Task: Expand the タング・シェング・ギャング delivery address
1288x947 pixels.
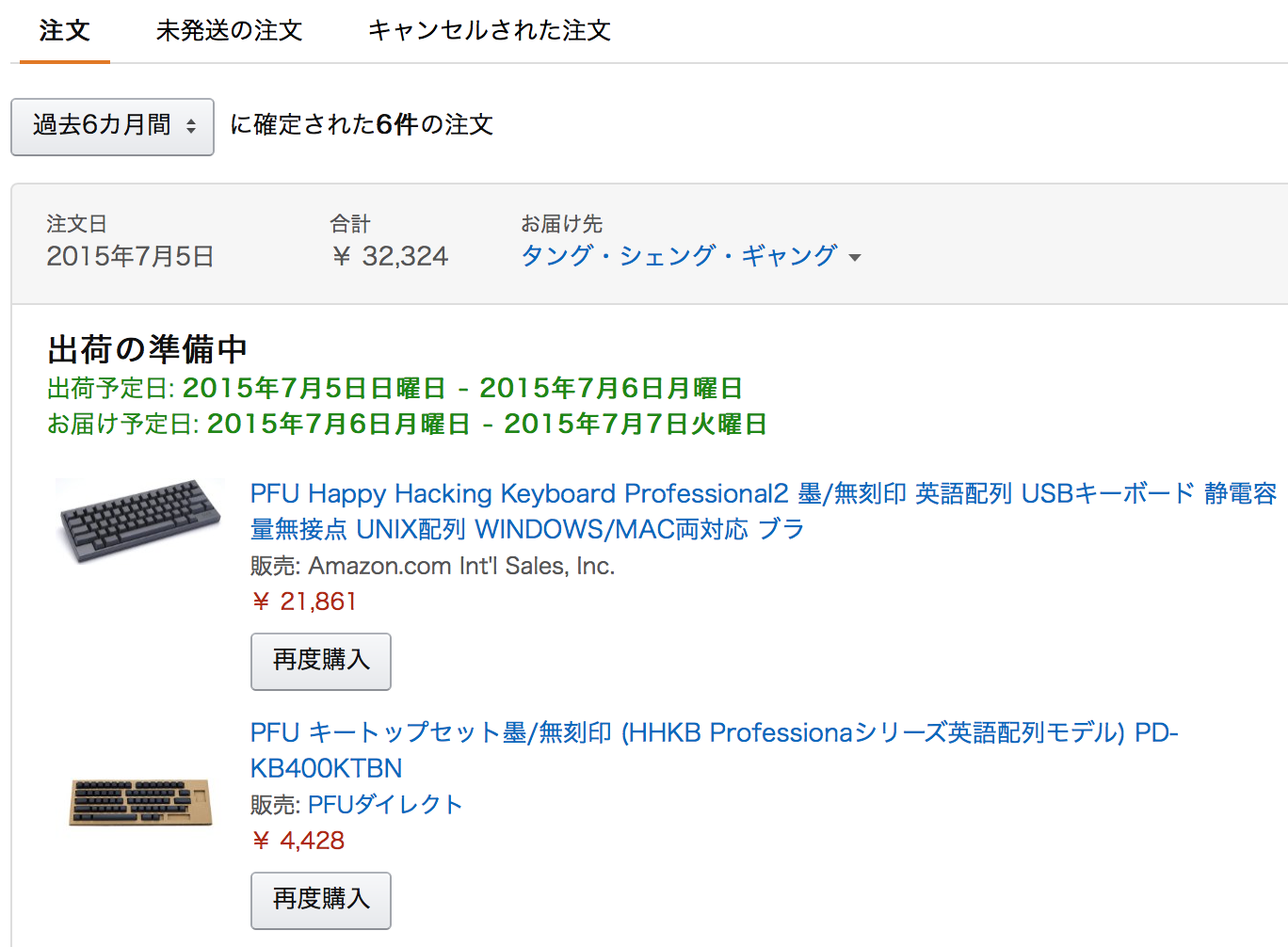Action: point(691,256)
